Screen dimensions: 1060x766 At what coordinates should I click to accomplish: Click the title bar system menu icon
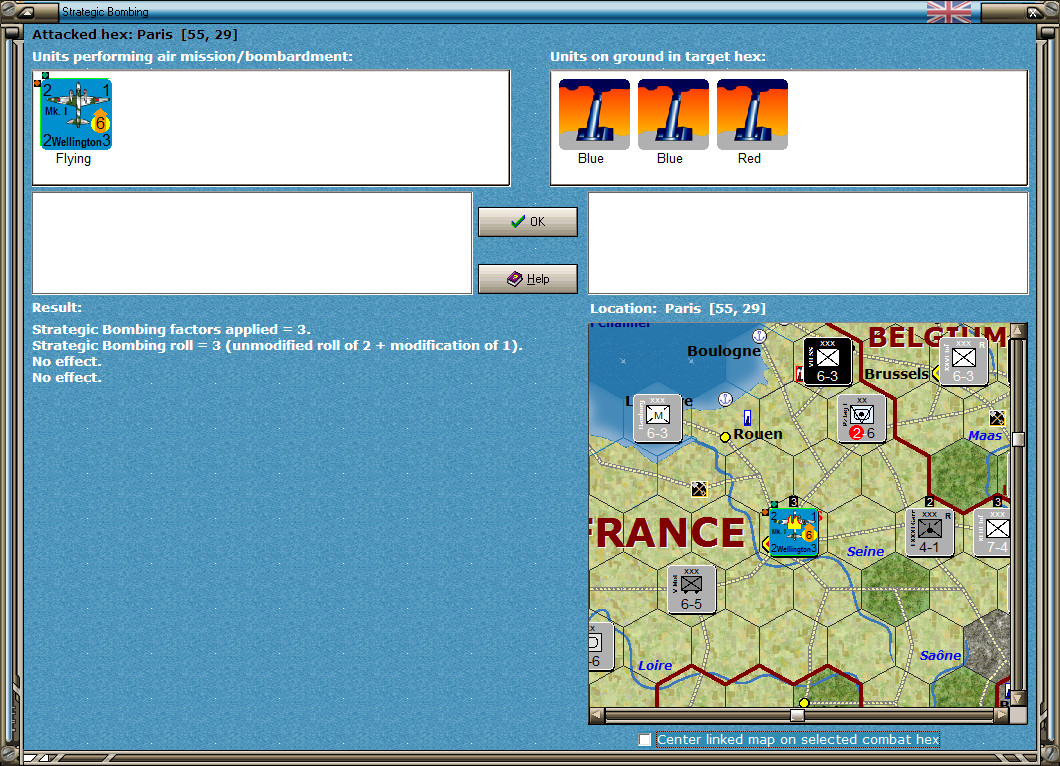pyautogui.click(x=26, y=11)
